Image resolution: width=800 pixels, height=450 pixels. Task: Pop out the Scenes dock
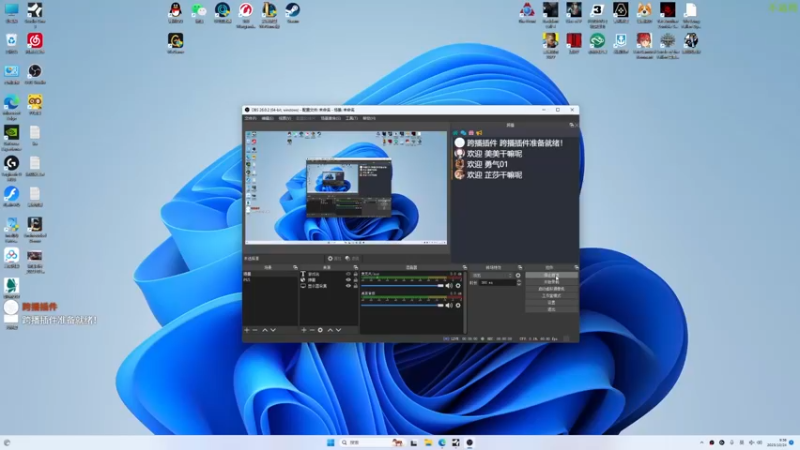pos(295,267)
